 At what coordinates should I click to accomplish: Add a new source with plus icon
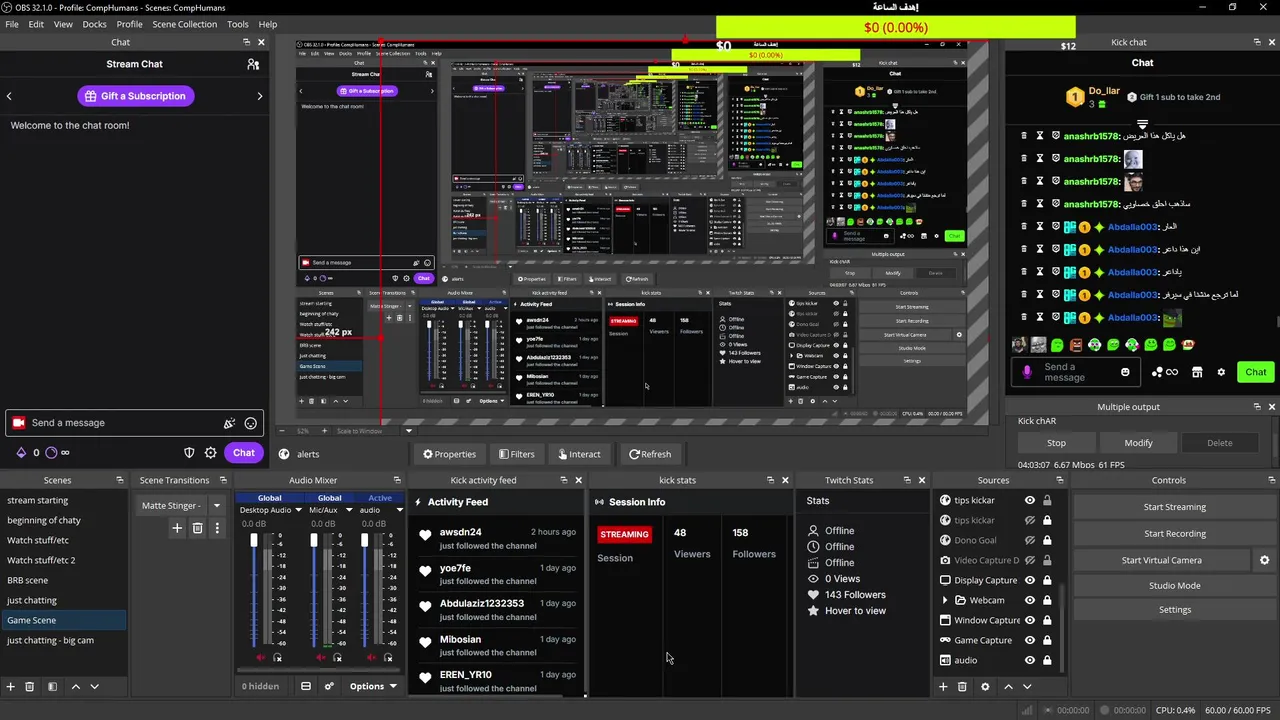[942, 687]
